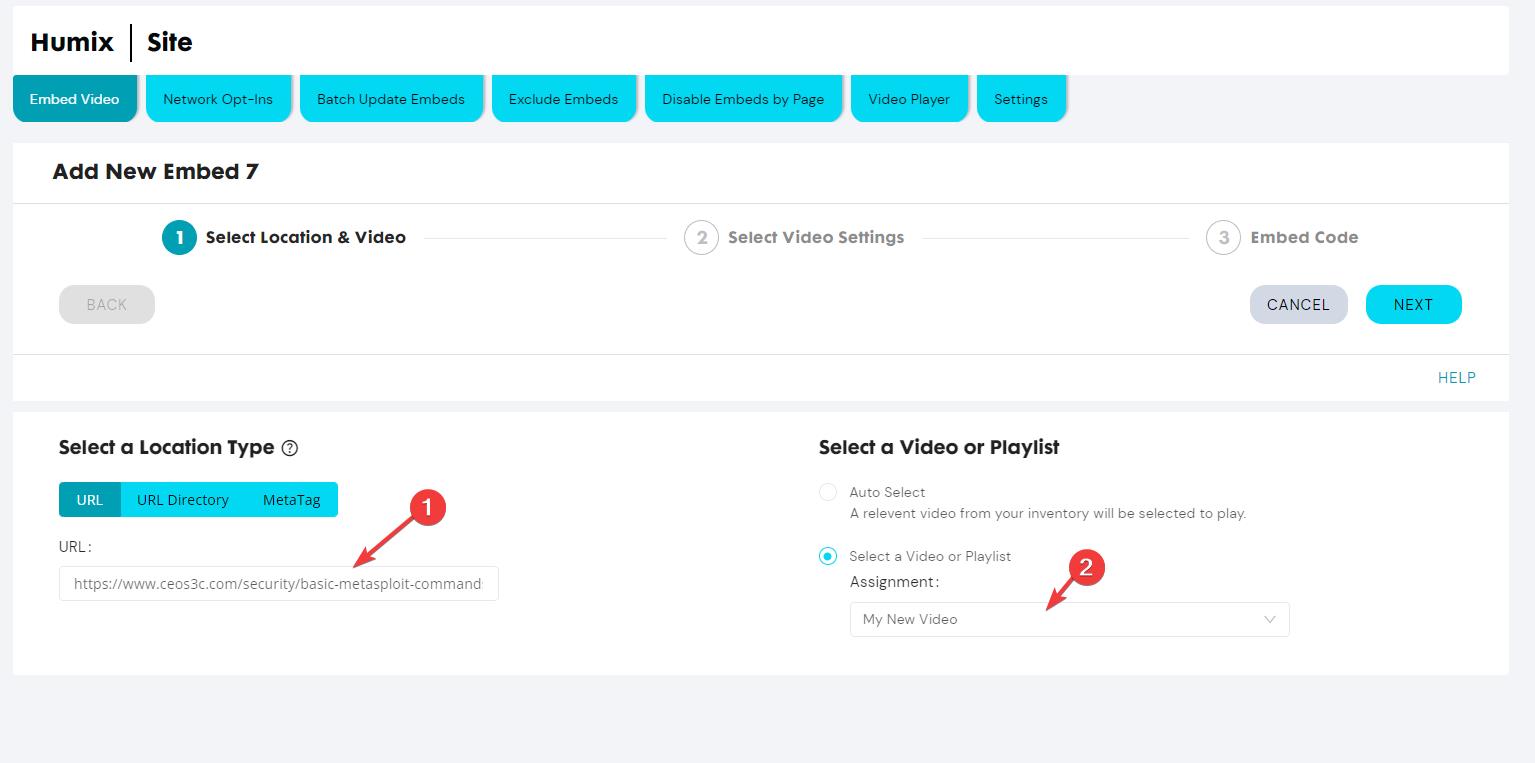Screen dimensions: 1535x763
Task: Open the Embed Video tab
Action: [x=74, y=99]
